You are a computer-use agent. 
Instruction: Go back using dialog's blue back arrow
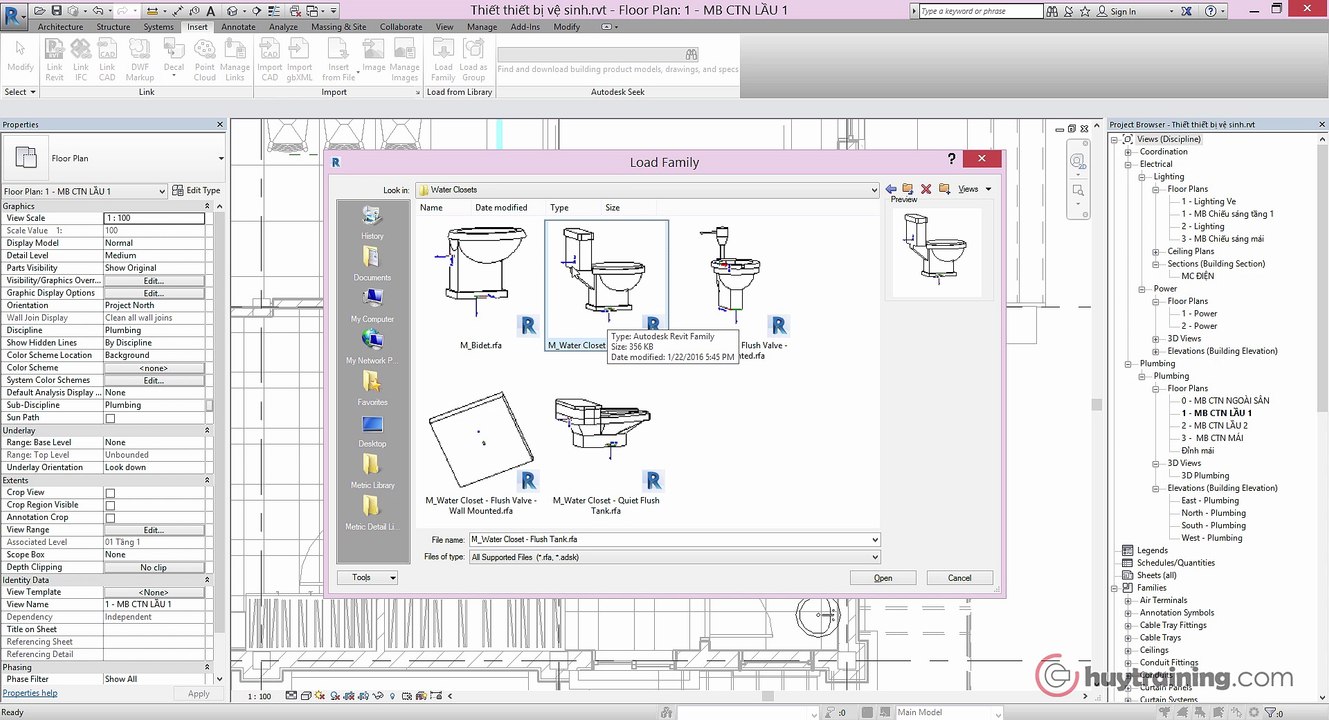(x=891, y=189)
